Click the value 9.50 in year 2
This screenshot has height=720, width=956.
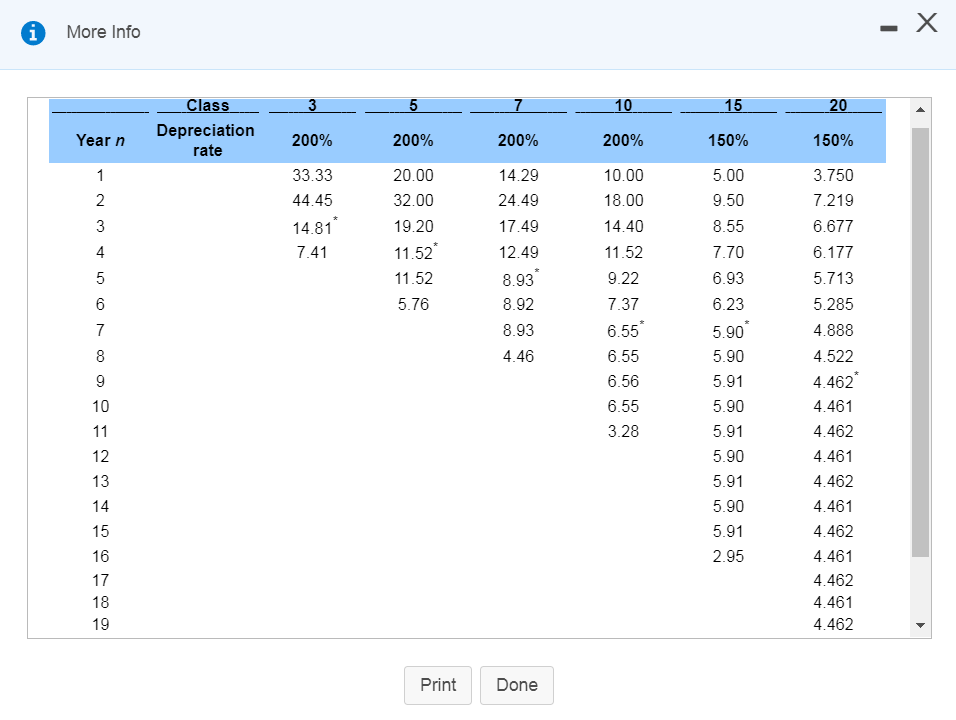click(x=728, y=201)
